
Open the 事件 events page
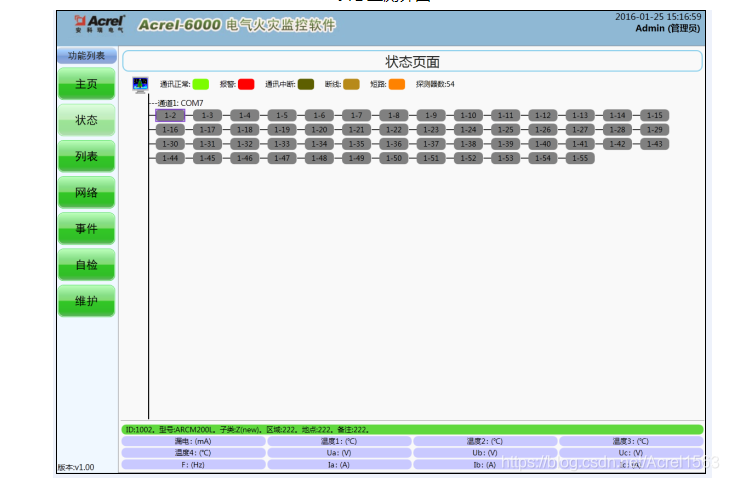click(86, 229)
